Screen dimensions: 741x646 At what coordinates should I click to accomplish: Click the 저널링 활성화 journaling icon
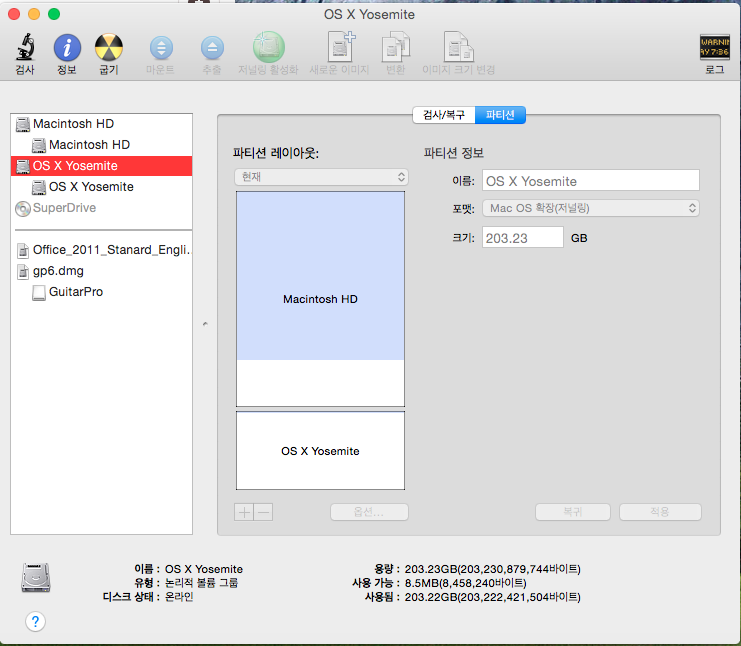[268, 47]
